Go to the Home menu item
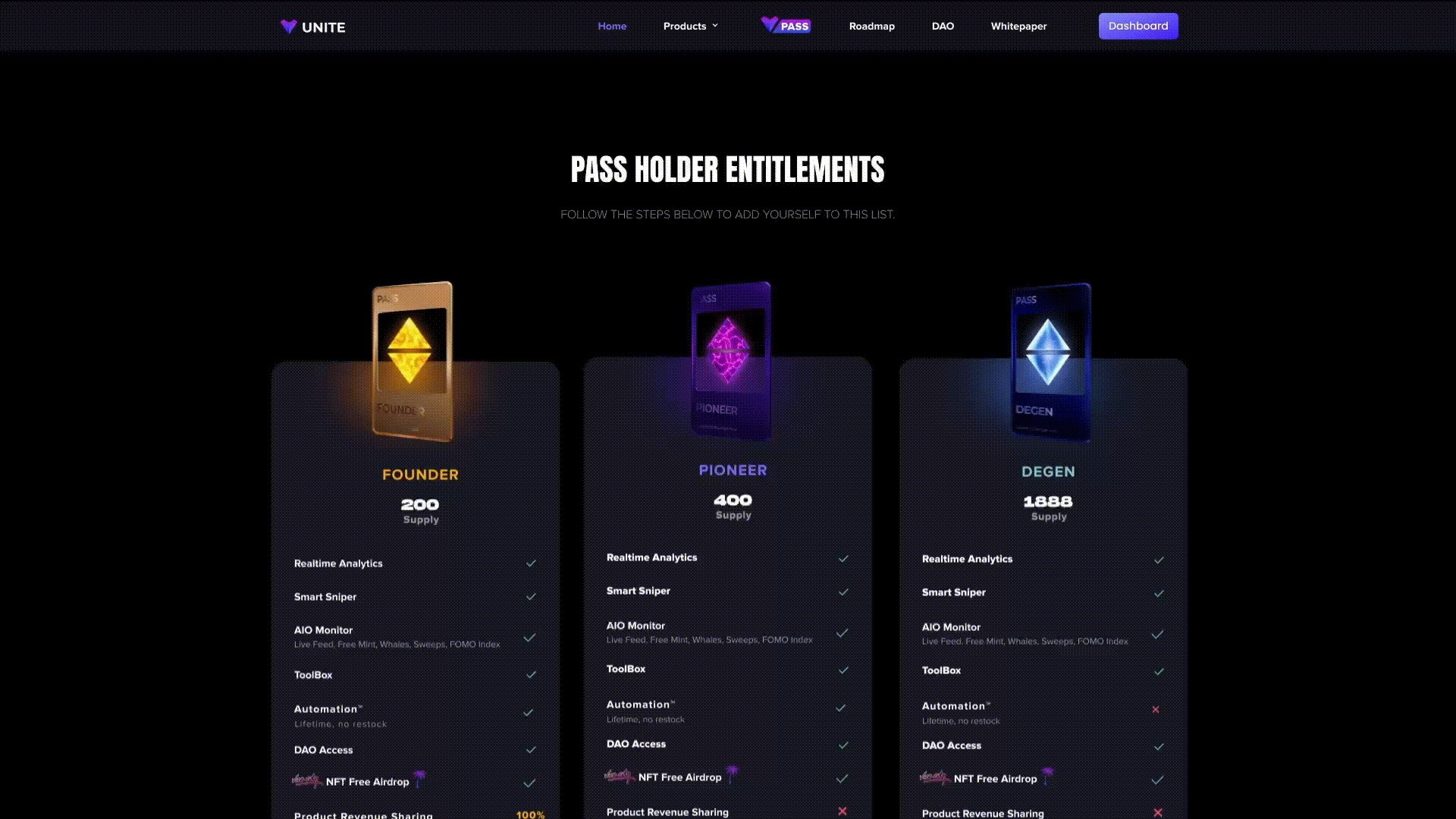Viewport: 1456px width, 819px height. [x=612, y=26]
